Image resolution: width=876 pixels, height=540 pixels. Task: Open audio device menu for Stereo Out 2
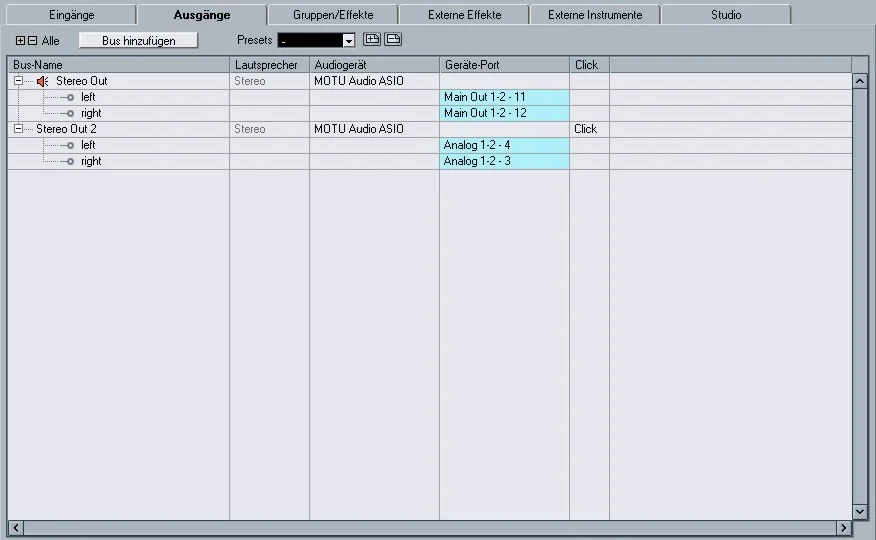[x=374, y=129]
